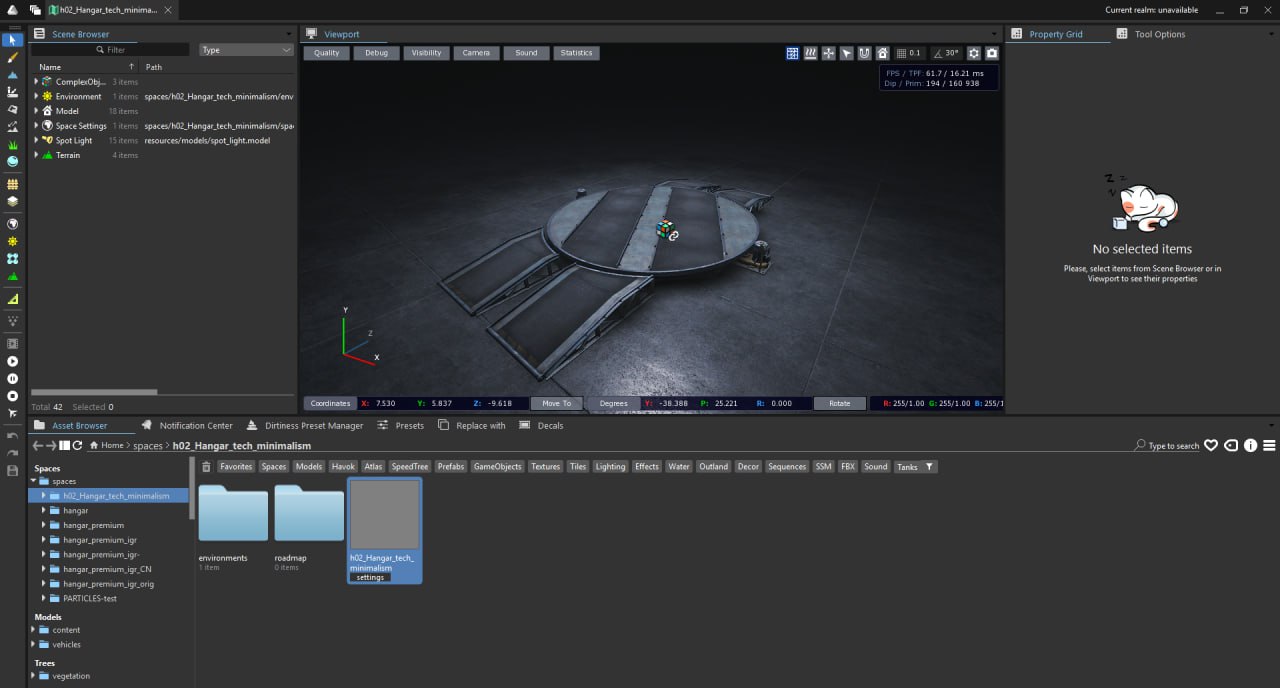Click the camera screenshot icon in viewport

992,53
